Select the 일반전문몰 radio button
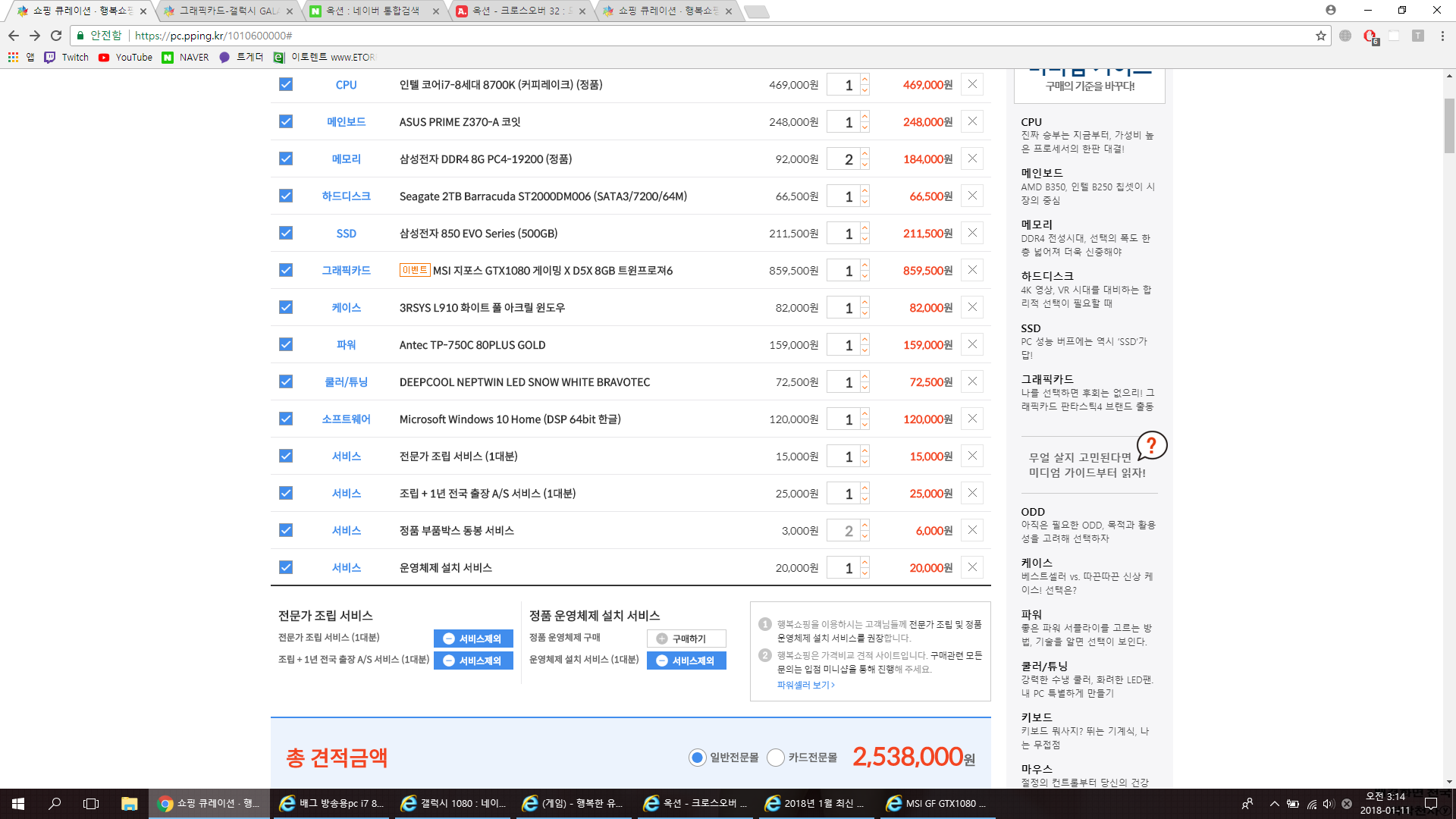Screen dimensions: 1456x819 pyautogui.click(x=697, y=758)
